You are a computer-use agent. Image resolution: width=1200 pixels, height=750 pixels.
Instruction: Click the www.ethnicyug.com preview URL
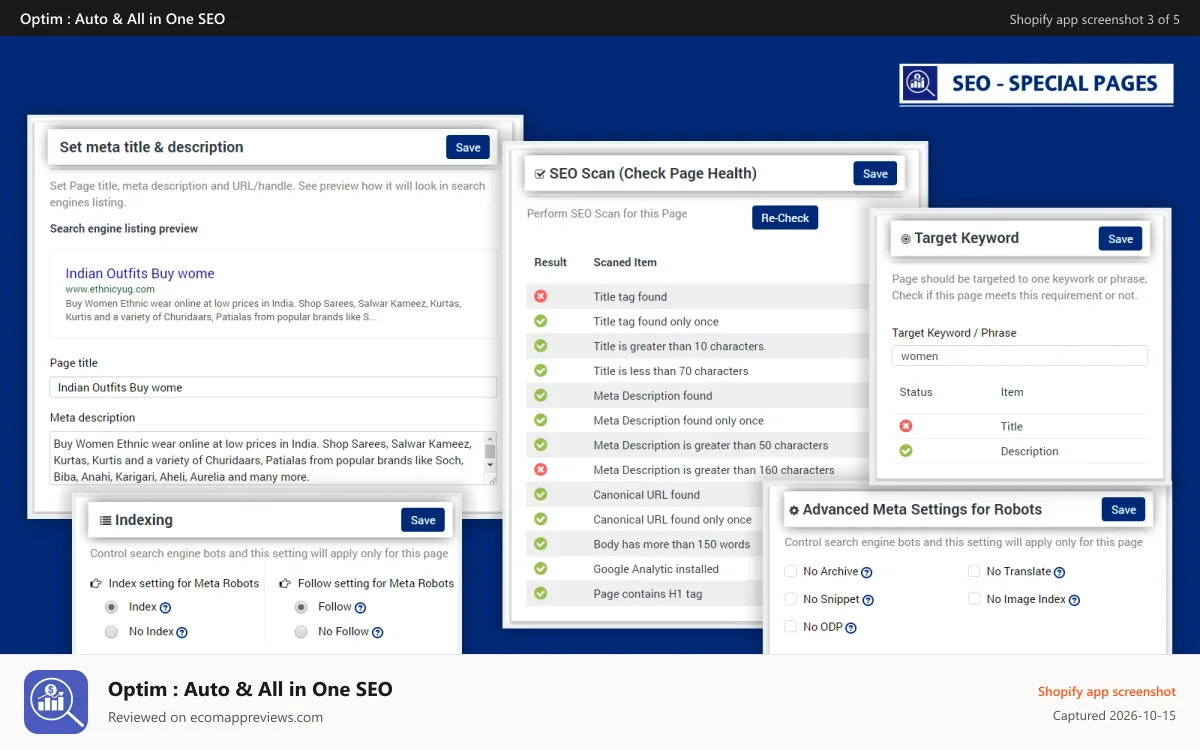point(110,289)
